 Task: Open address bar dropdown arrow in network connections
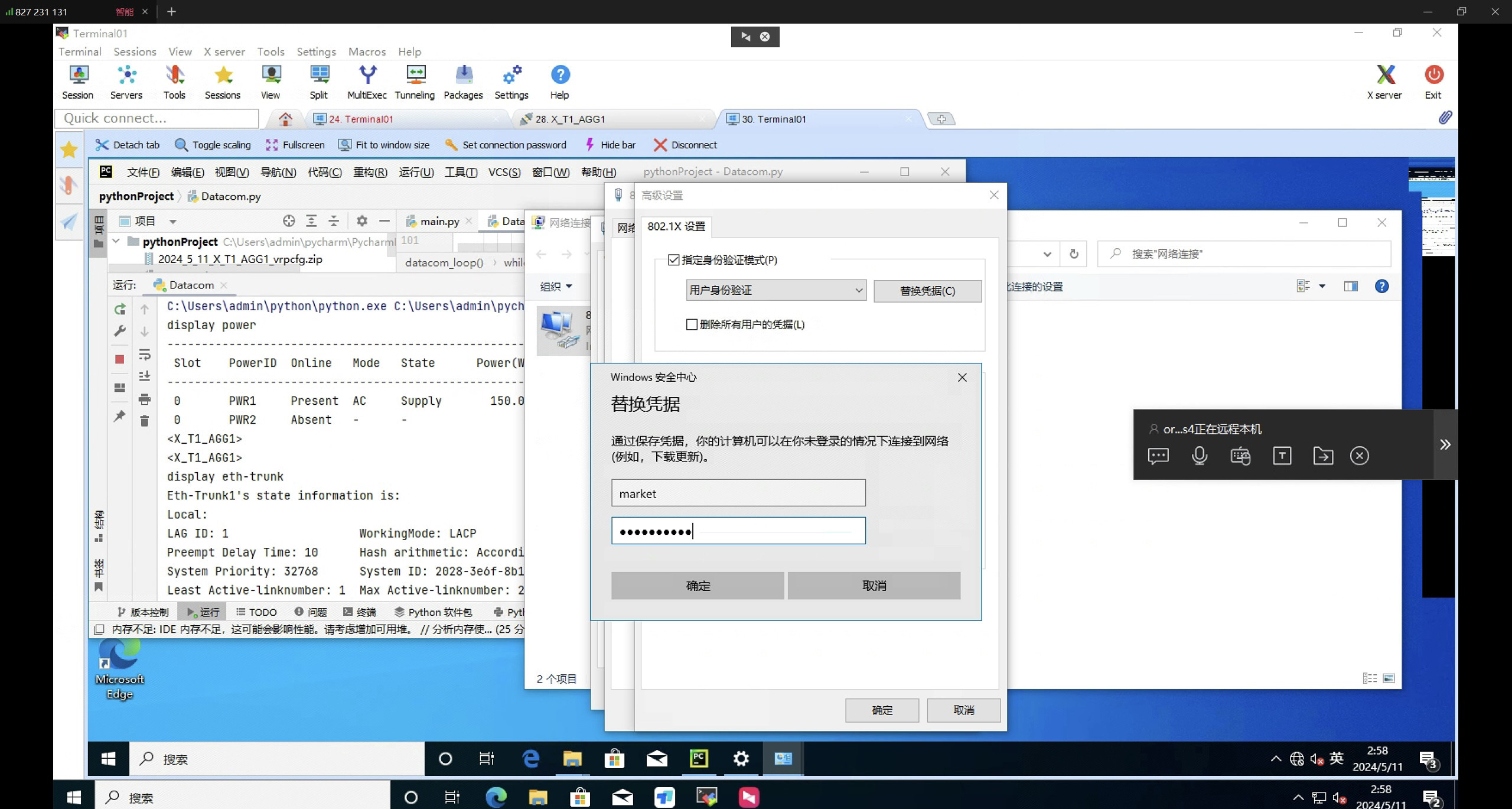tap(1047, 254)
